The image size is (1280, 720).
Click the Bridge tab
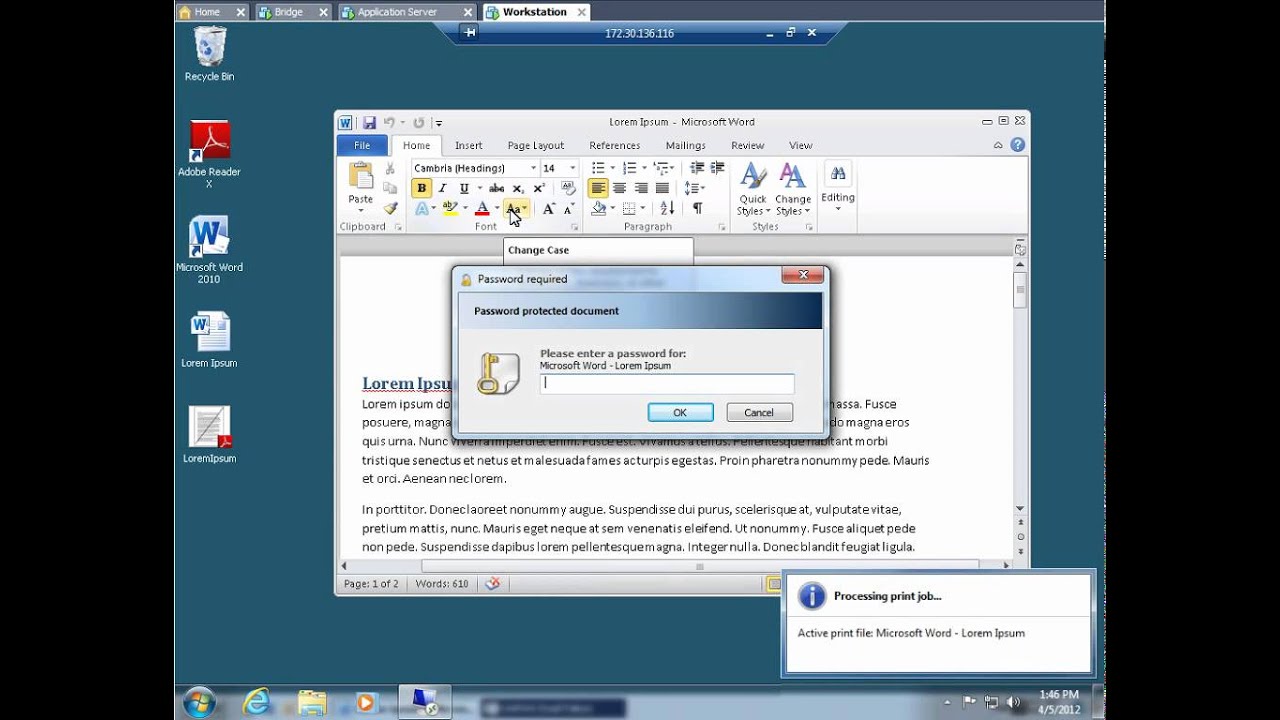point(292,12)
